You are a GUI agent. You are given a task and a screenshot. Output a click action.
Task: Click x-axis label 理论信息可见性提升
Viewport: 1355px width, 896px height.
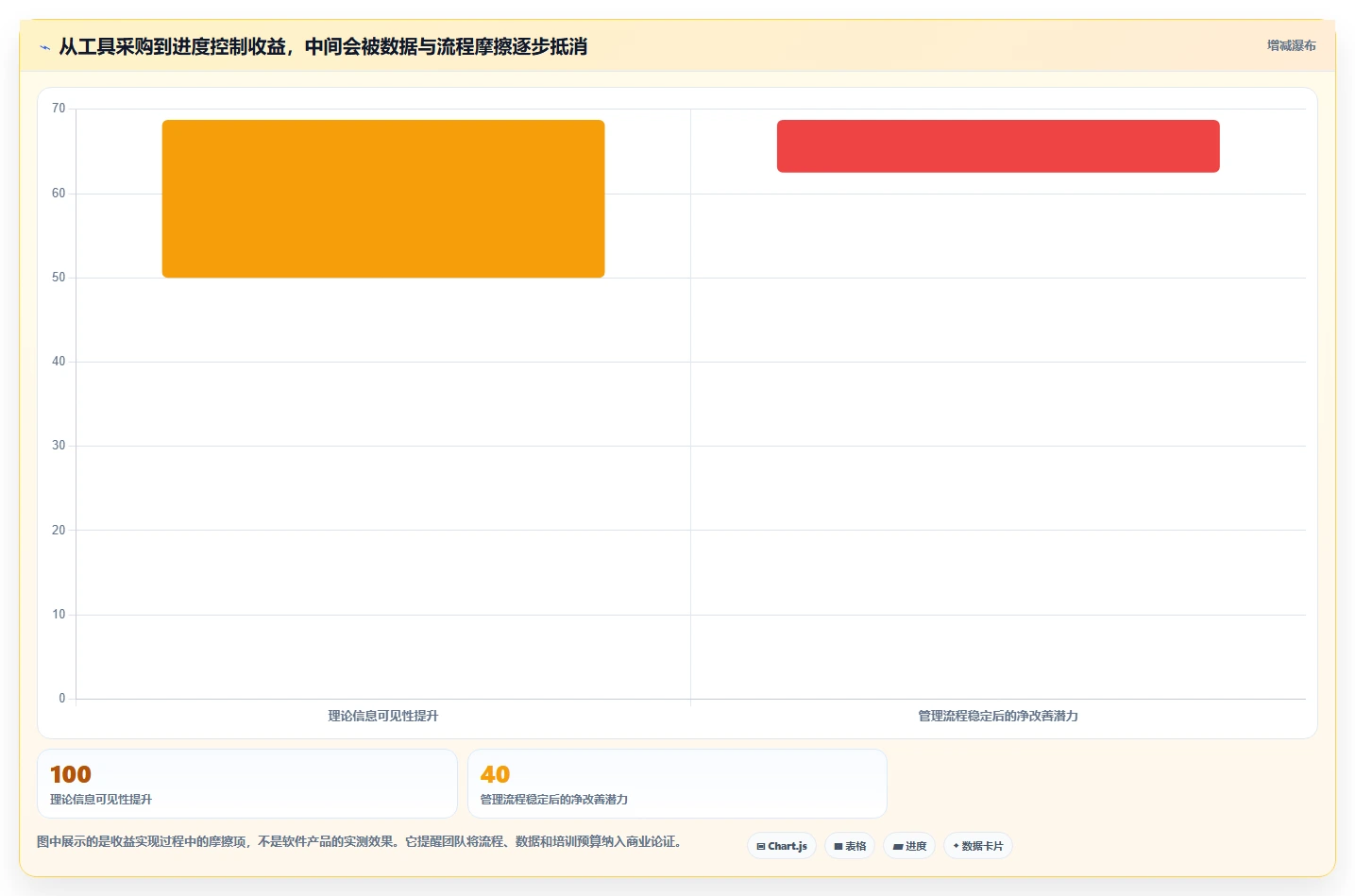383,716
